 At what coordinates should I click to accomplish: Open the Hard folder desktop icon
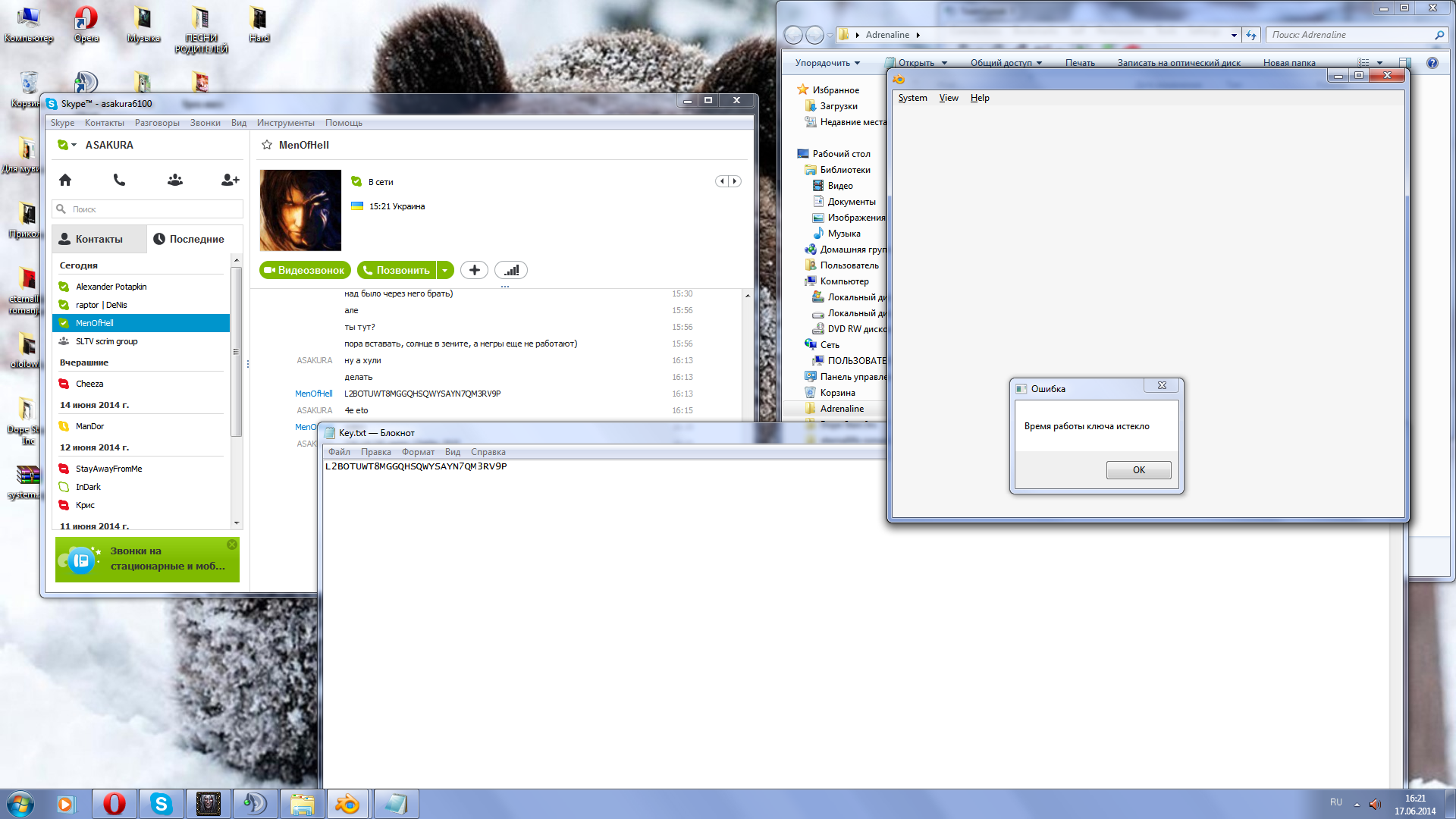point(259,25)
